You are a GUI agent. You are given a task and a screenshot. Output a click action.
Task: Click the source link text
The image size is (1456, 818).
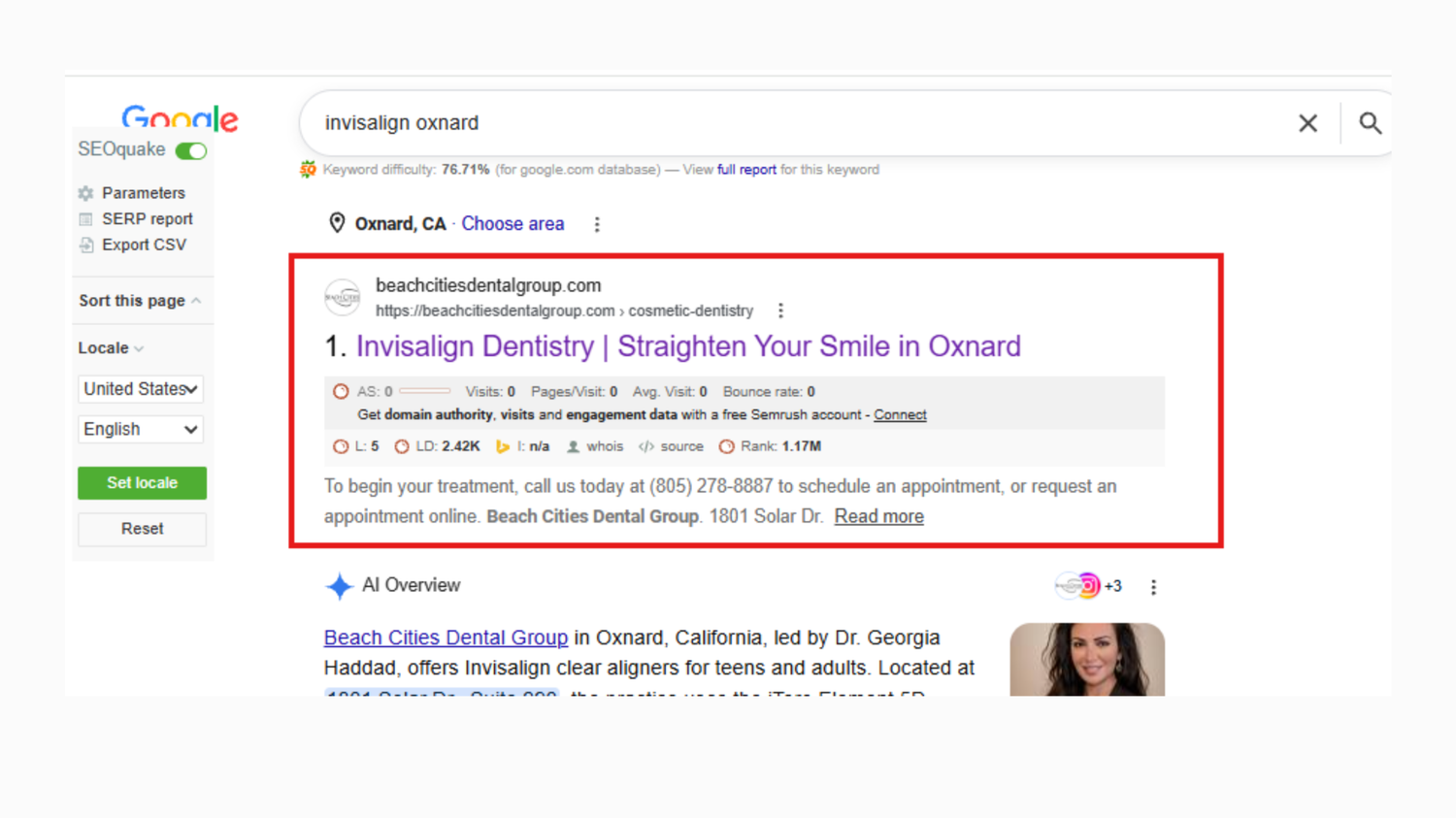click(681, 446)
